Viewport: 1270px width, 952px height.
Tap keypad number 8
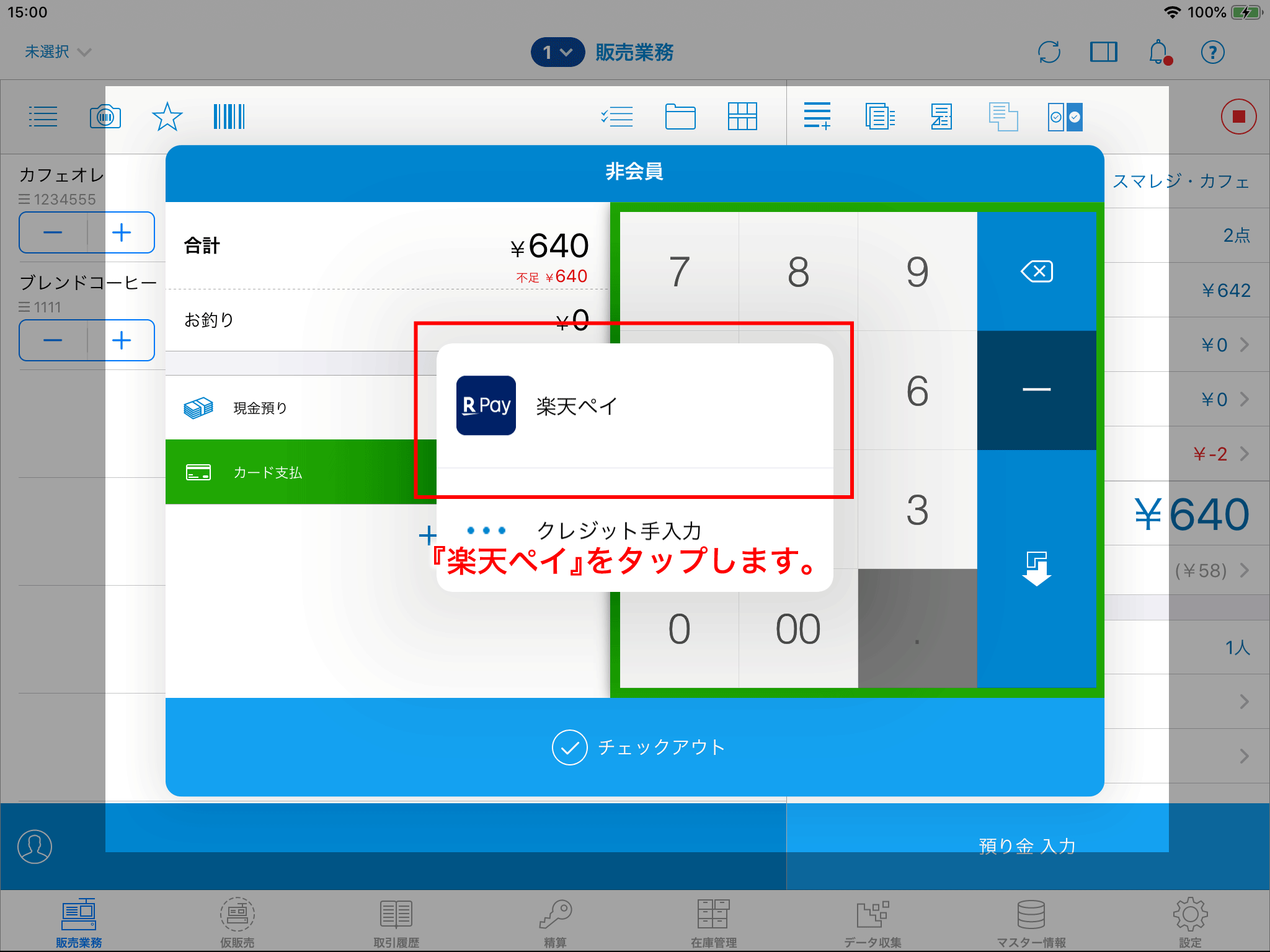click(798, 271)
